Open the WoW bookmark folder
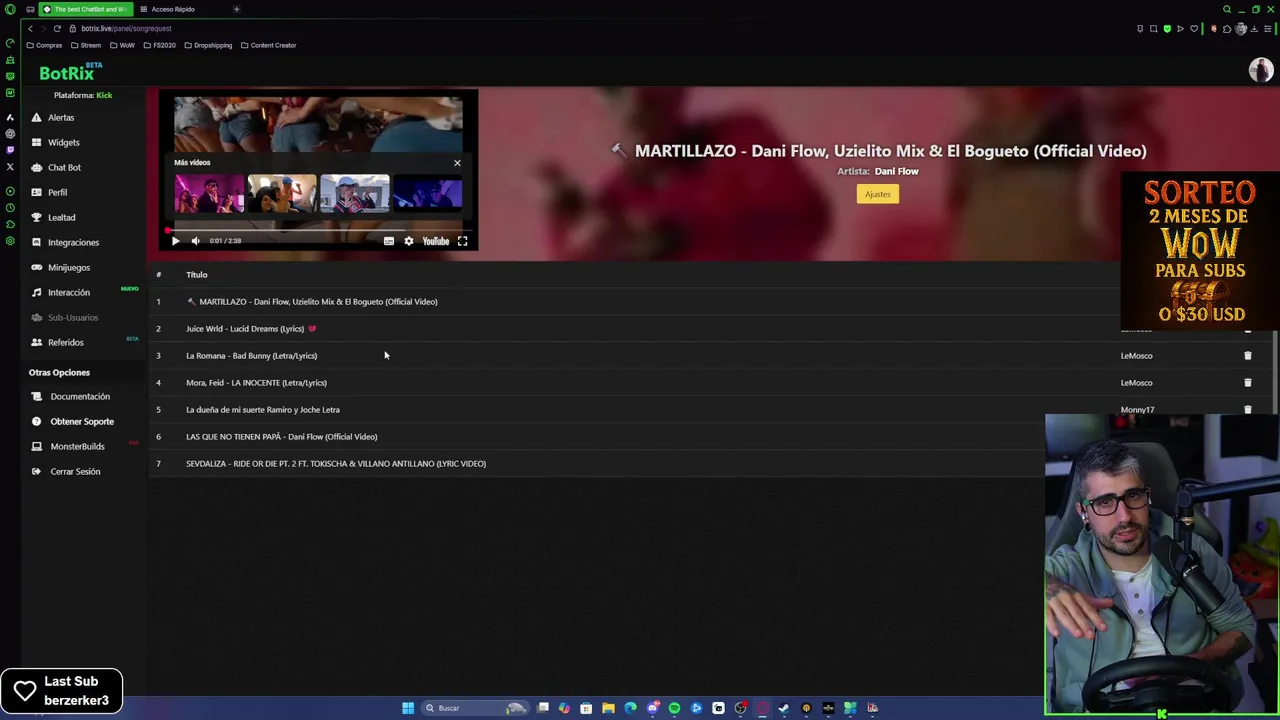This screenshot has height=720, width=1280. click(x=122, y=45)
